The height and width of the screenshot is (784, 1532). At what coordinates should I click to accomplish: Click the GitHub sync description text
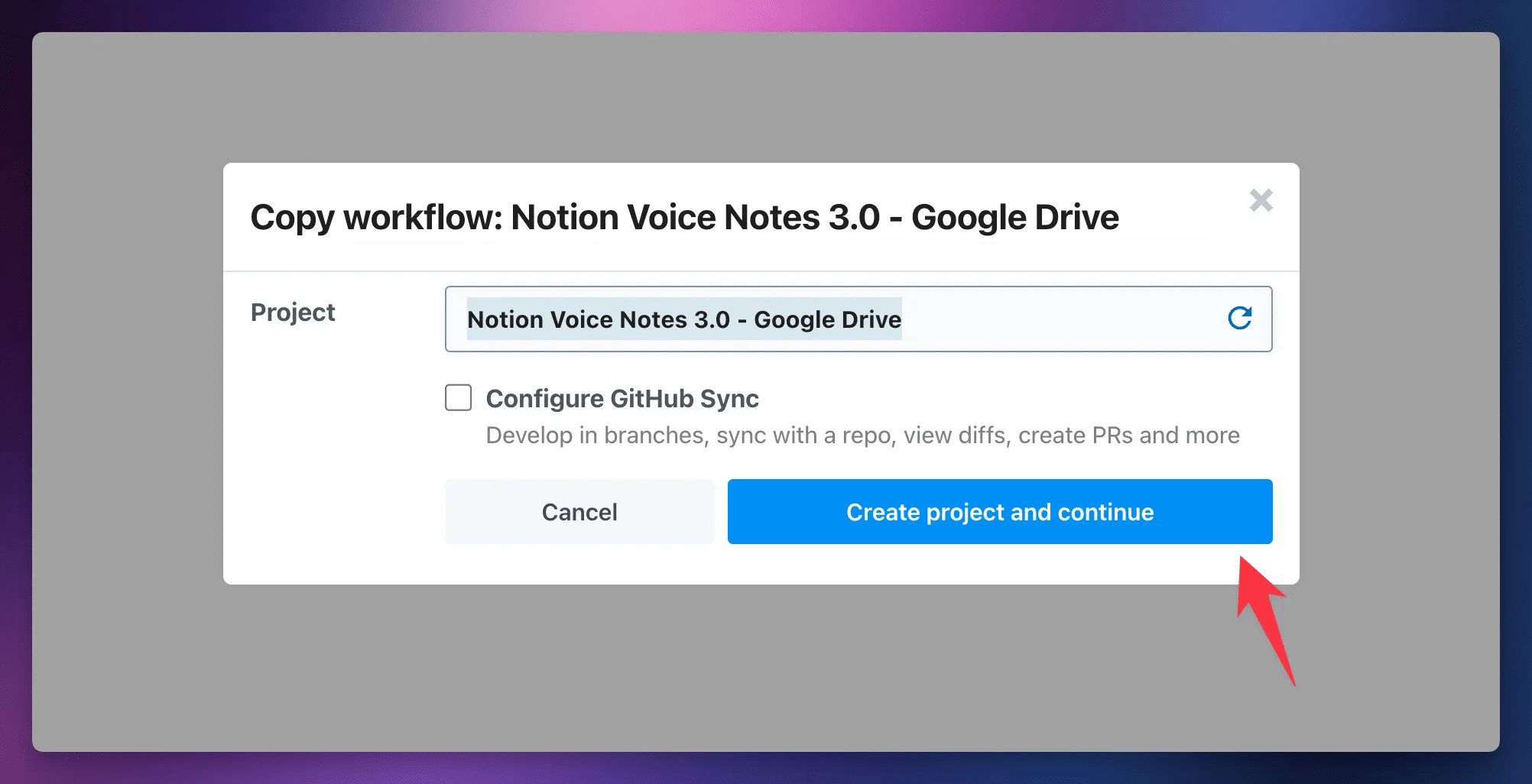[863, 436]
